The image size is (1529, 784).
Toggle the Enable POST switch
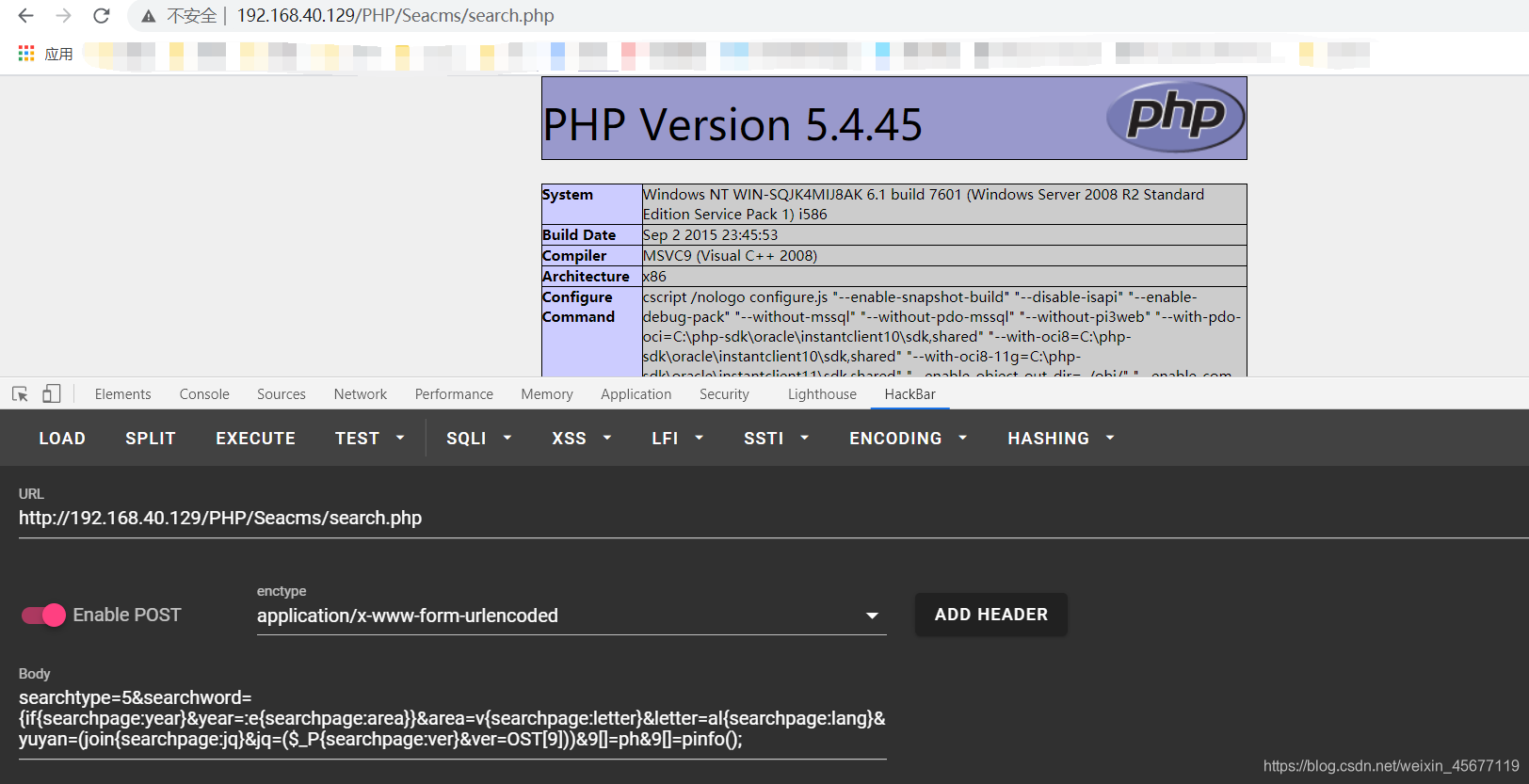[x=43, y=615]
